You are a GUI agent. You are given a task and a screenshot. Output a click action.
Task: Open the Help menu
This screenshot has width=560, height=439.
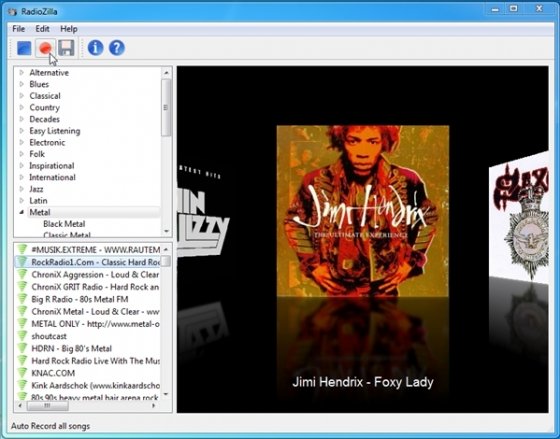(x=69, y=29)
